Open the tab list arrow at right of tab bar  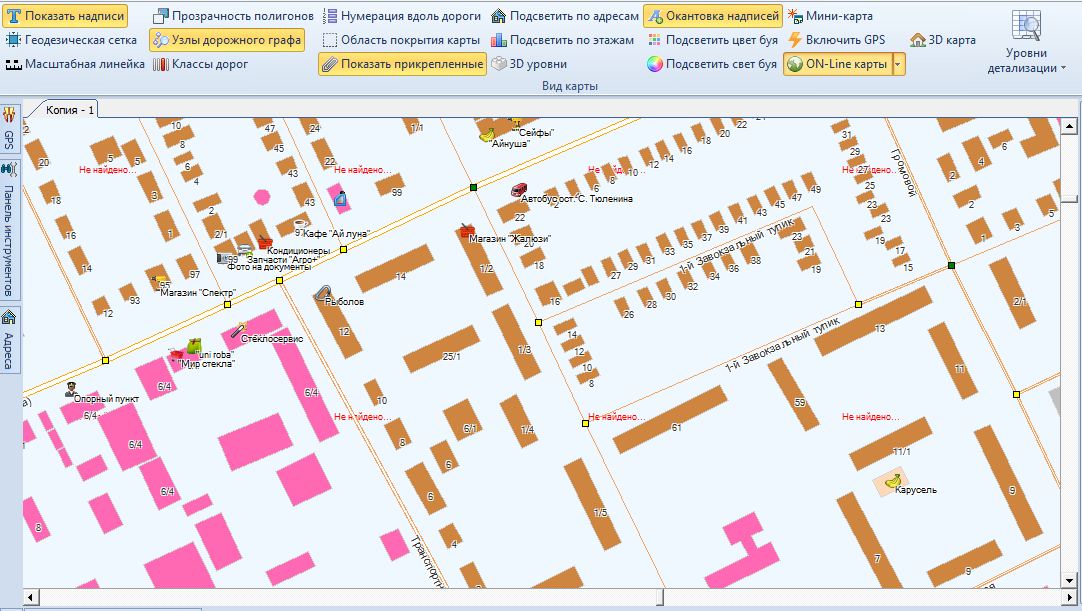tap(1068, 108)
